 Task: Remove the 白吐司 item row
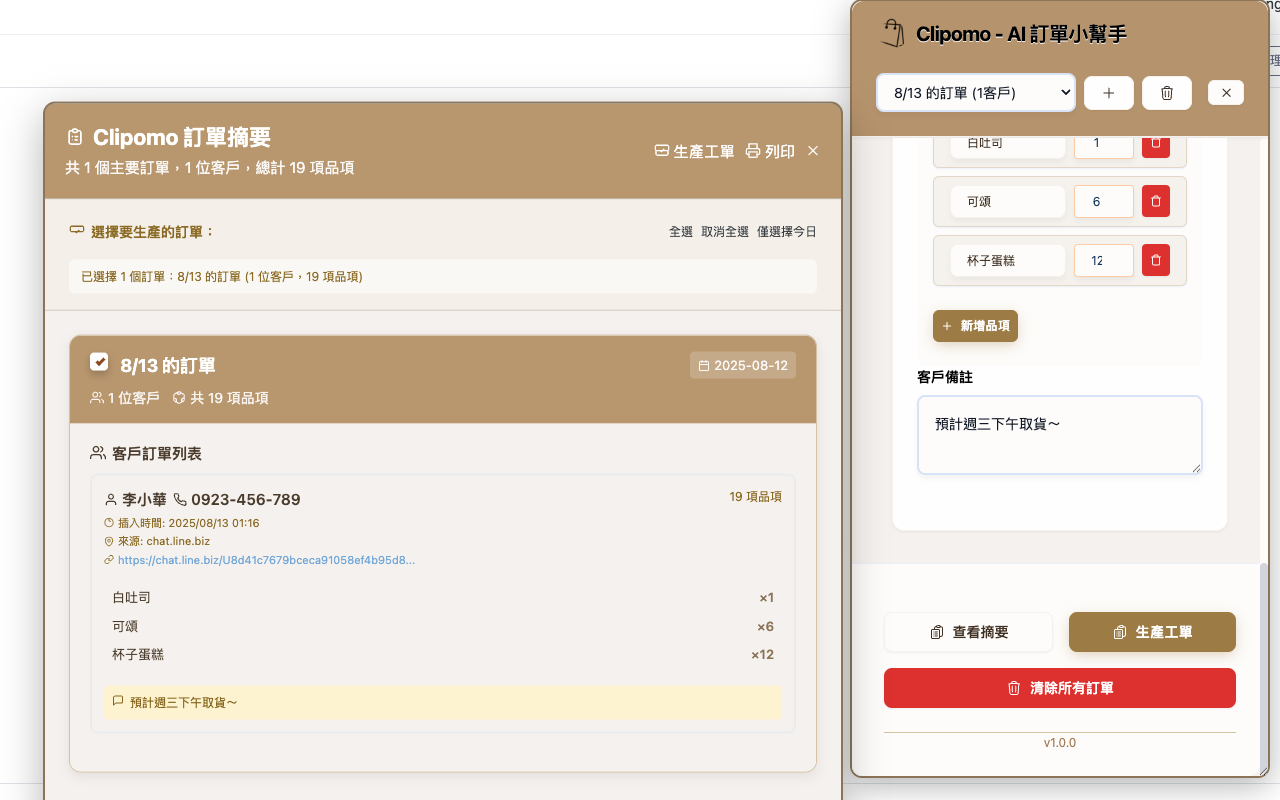tap(1155, 145)
